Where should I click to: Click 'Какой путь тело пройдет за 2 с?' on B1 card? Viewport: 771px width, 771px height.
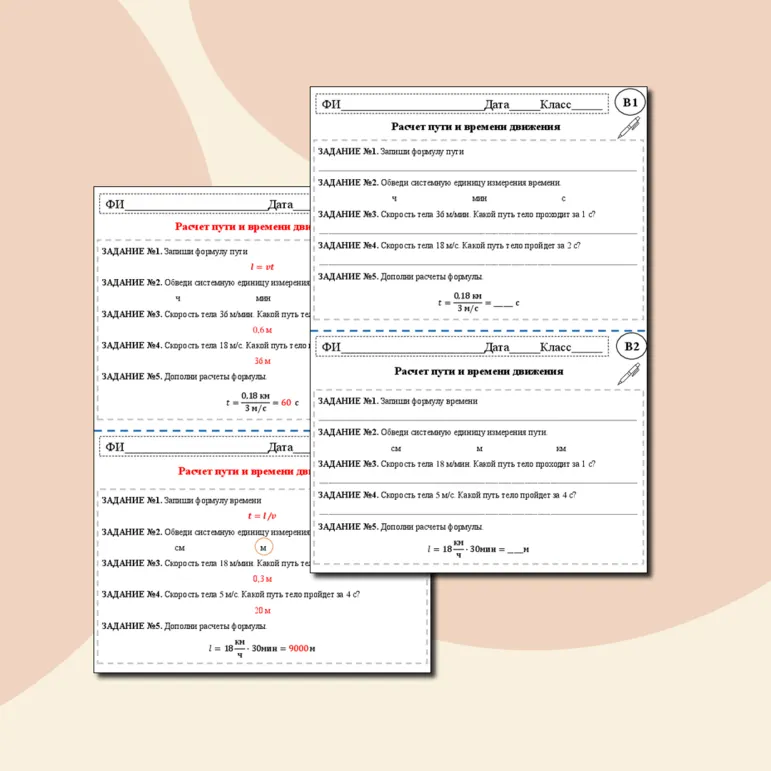(x=521, y=245)
